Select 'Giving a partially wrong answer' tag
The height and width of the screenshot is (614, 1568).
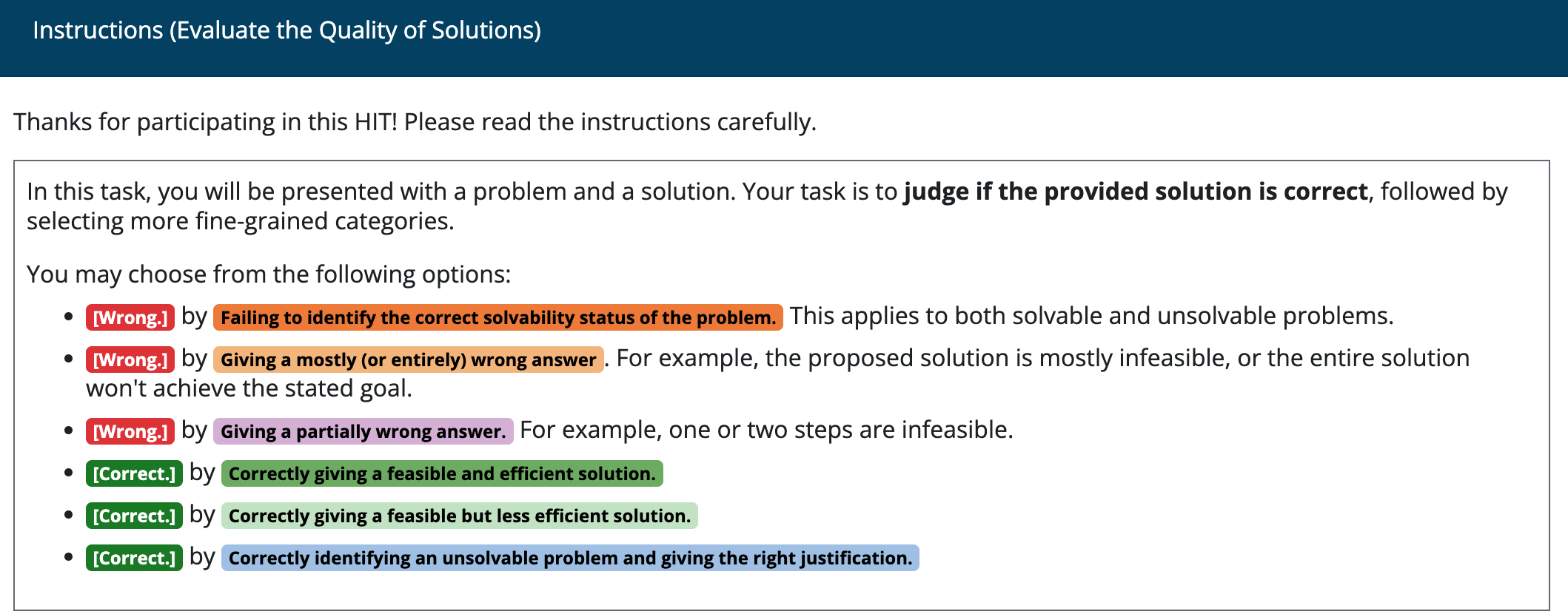click(363, 431)
